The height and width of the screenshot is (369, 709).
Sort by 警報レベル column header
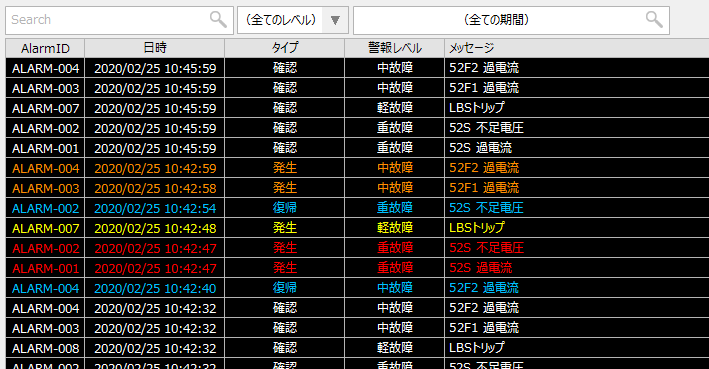click(394, 48)
